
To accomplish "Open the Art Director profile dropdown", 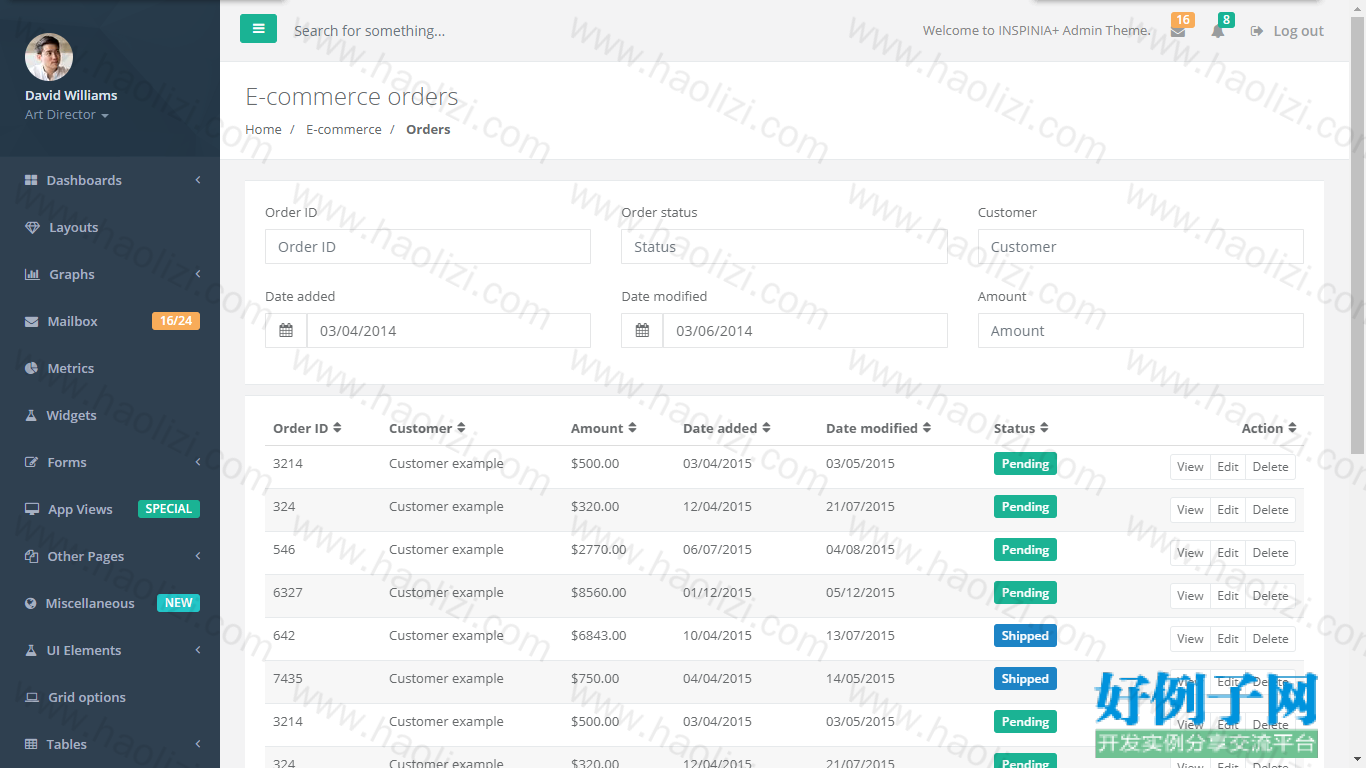I will click(x=67, y=115).
